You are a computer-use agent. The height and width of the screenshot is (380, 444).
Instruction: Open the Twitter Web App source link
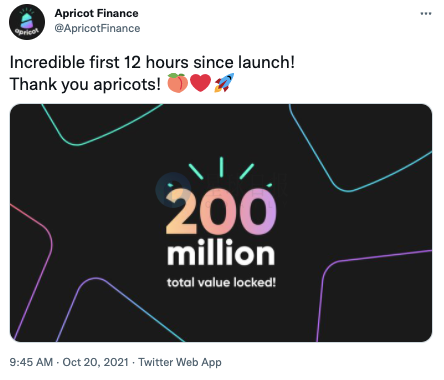coord(180,362)
